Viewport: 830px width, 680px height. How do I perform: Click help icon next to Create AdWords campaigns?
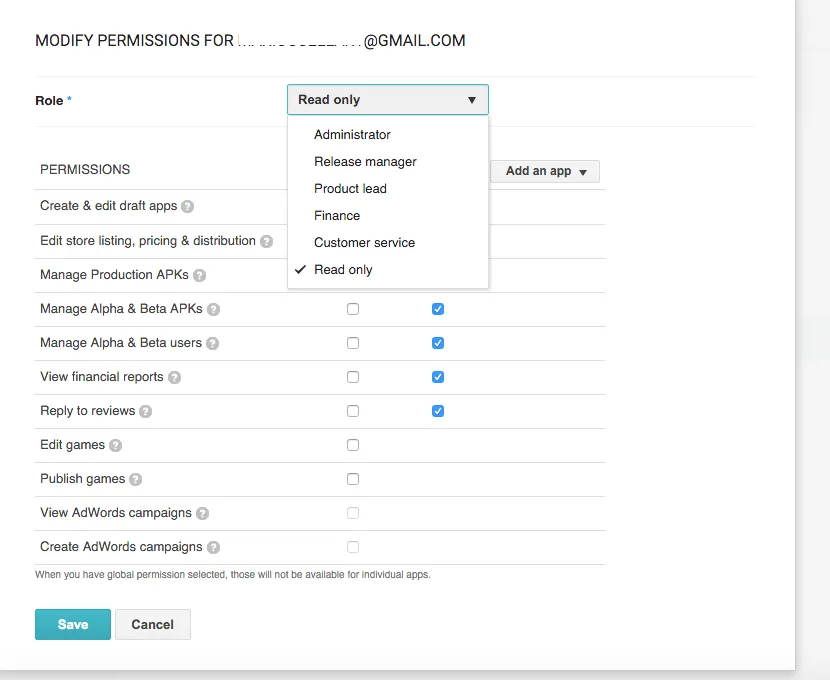pyautogui.click(x=213, y=547)
